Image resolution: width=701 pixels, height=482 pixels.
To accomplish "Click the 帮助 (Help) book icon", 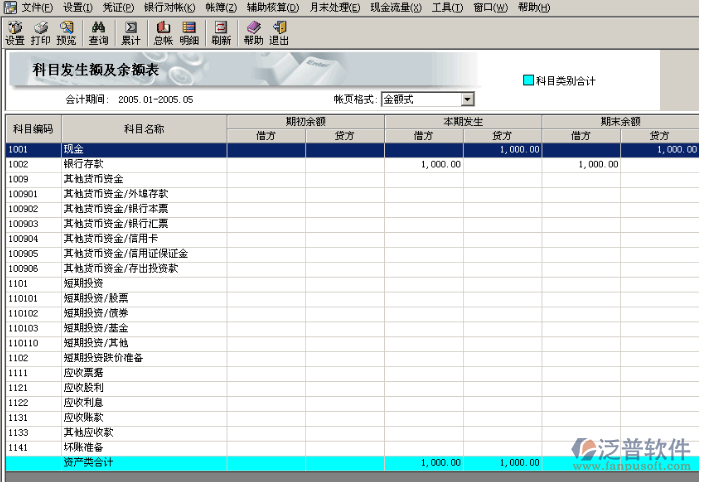I will pos(253,33).
